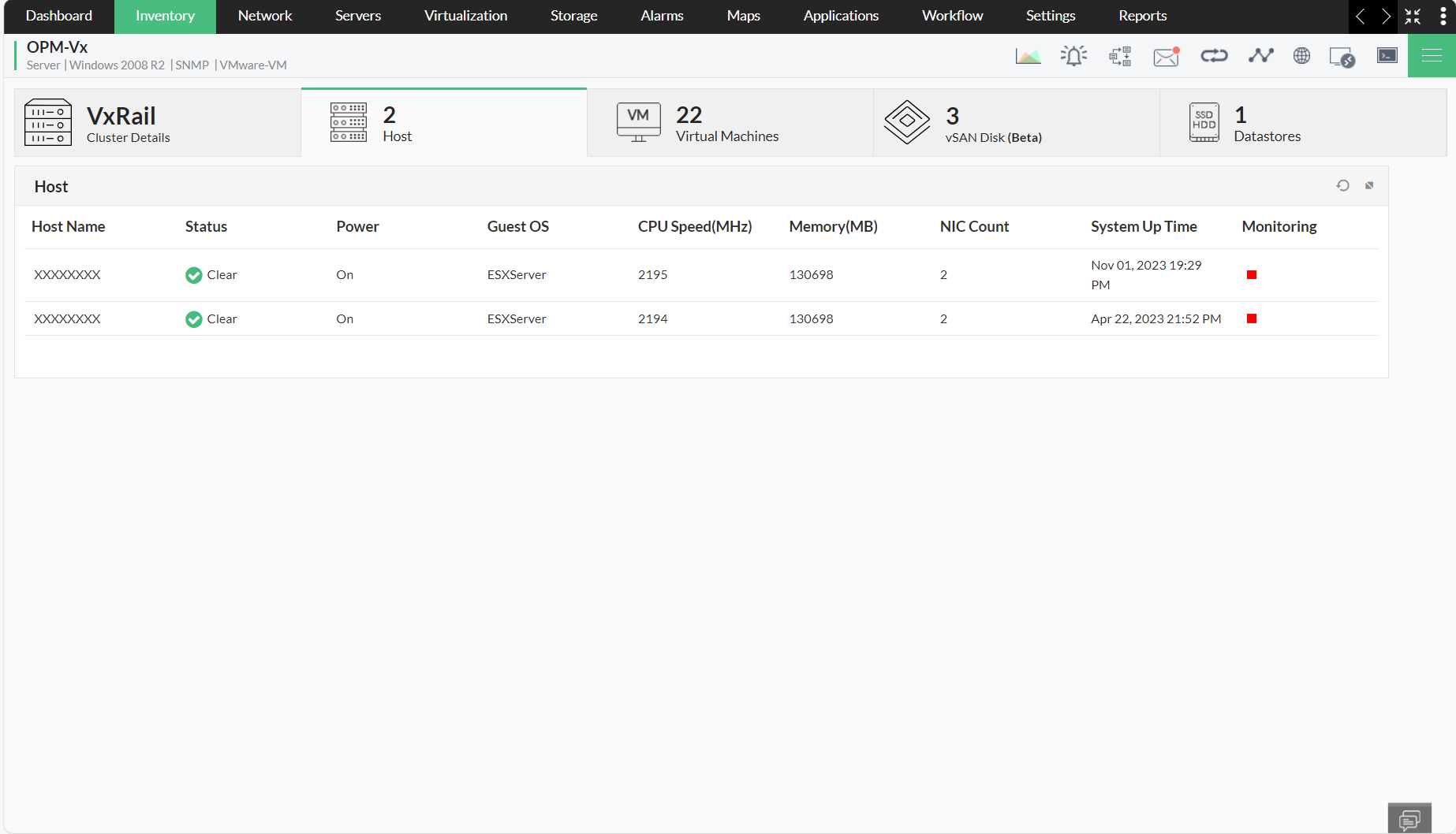Check notifications via the mail icon
This screenshot has width=1456, height=834.
(x=1166, y=55)
